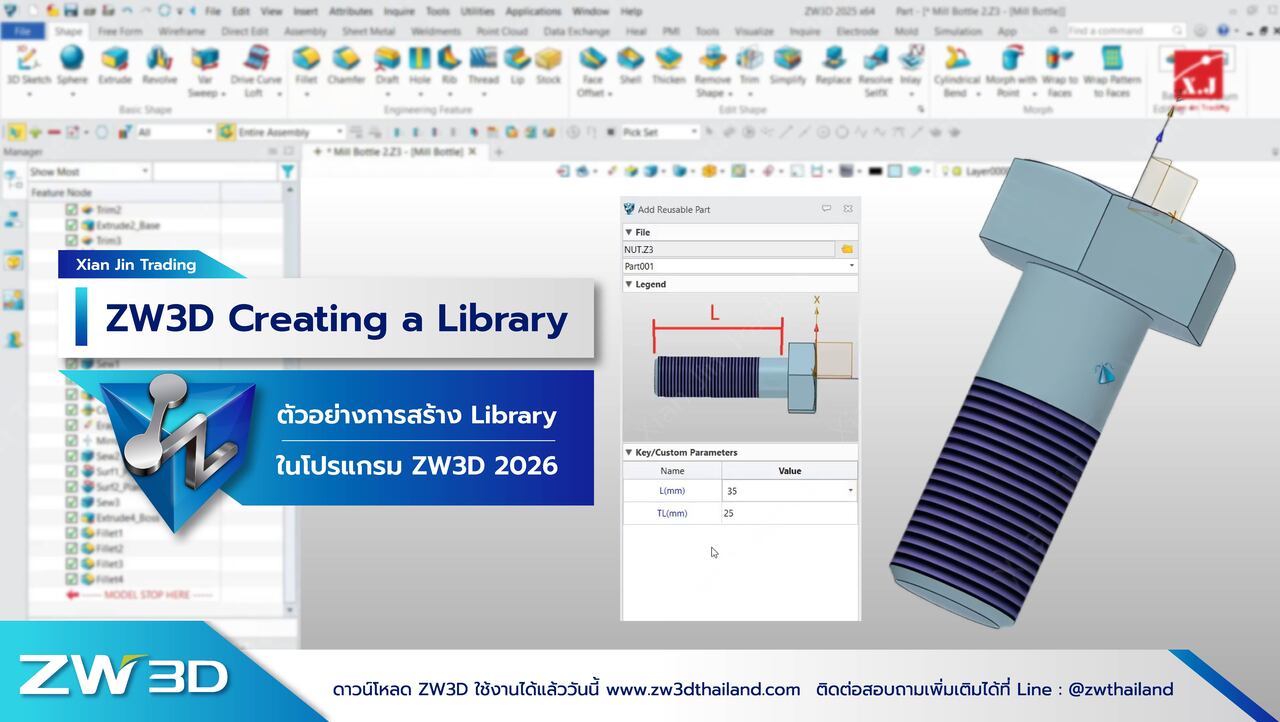Browse for file with folder icon

click(846, 249)
